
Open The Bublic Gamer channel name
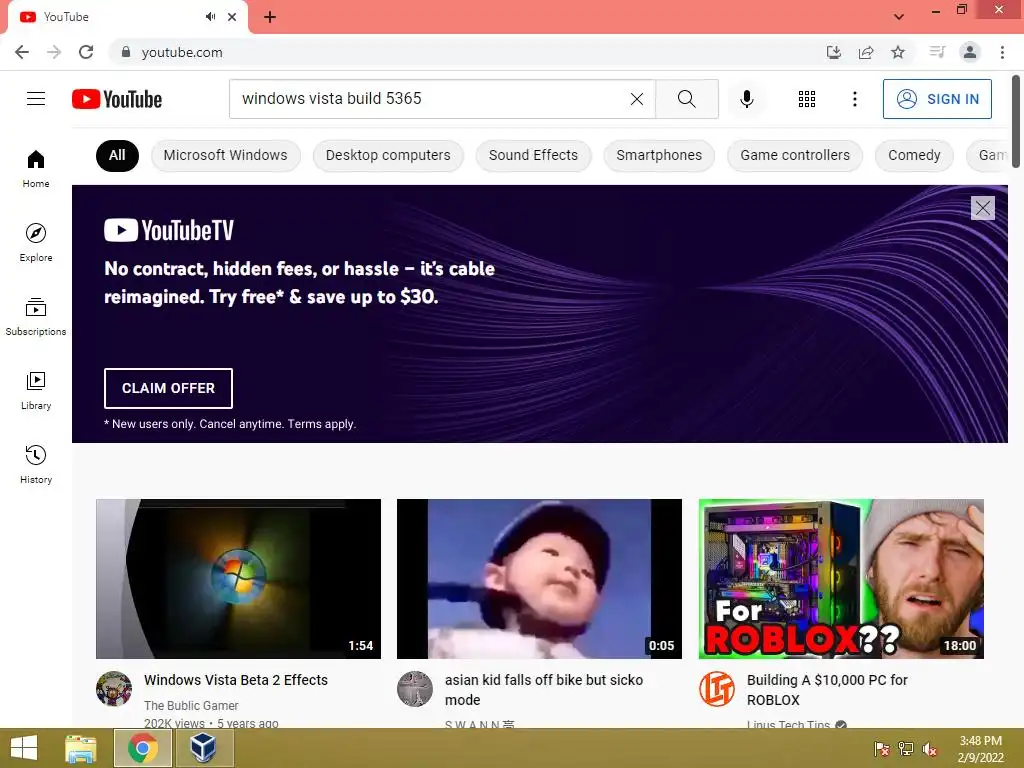coord(191,705)
